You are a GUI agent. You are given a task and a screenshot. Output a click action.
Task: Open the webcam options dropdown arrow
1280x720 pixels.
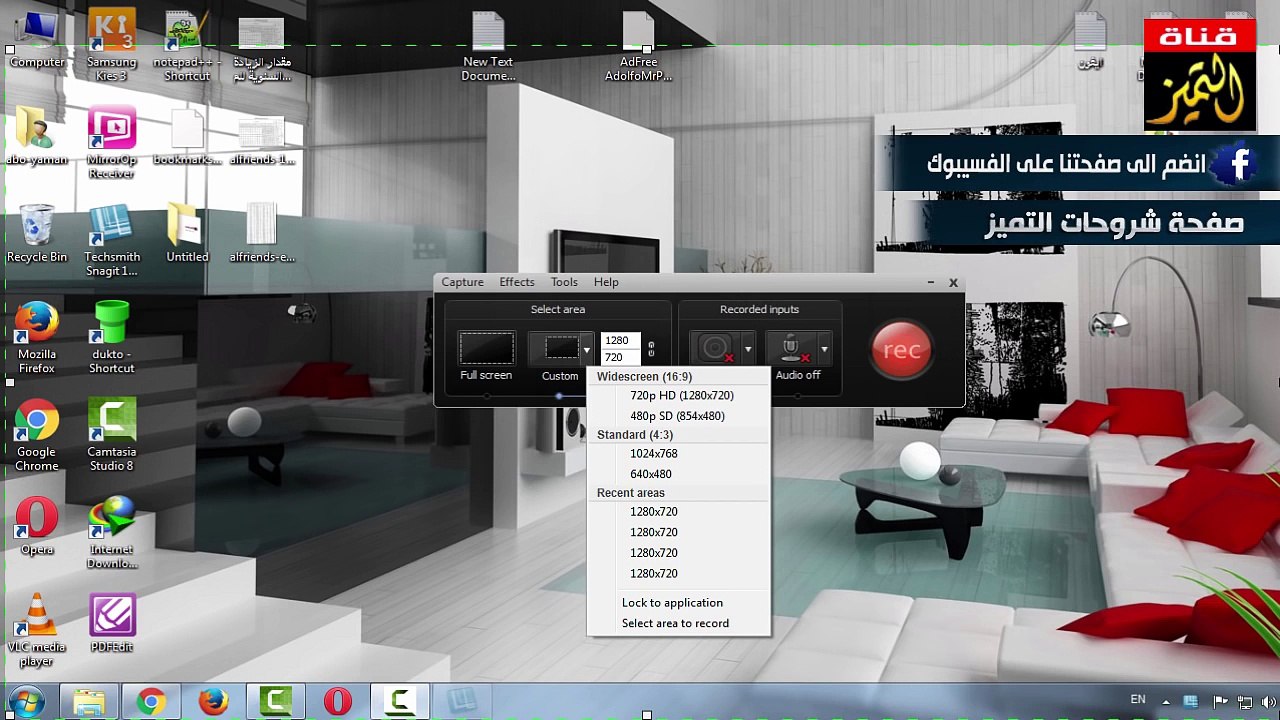pyautogui.click(x=748, y=350)
